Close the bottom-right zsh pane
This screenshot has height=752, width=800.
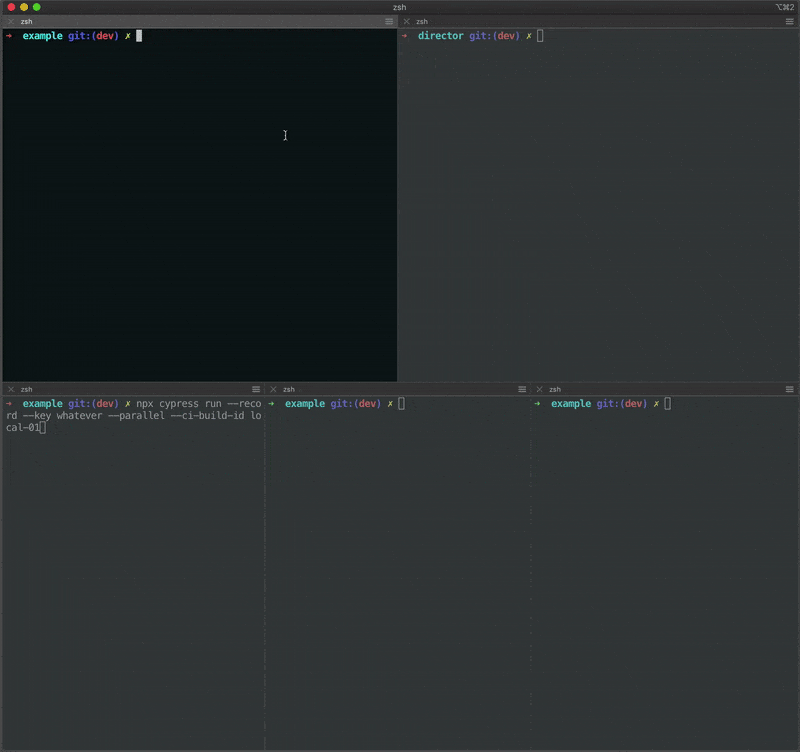pos(539,389)
